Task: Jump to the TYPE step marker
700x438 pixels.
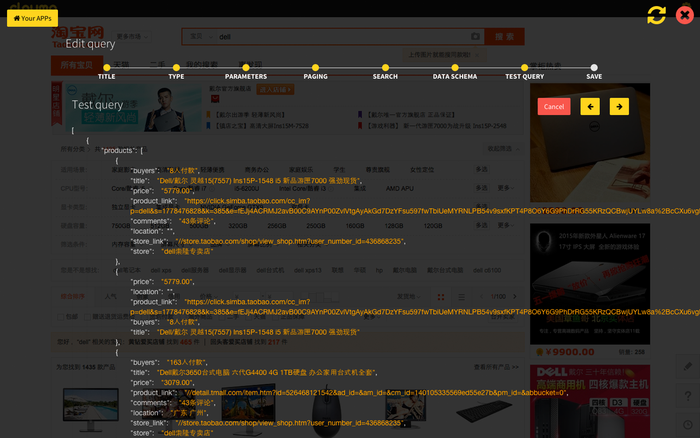Action: (x=176, y=68)
